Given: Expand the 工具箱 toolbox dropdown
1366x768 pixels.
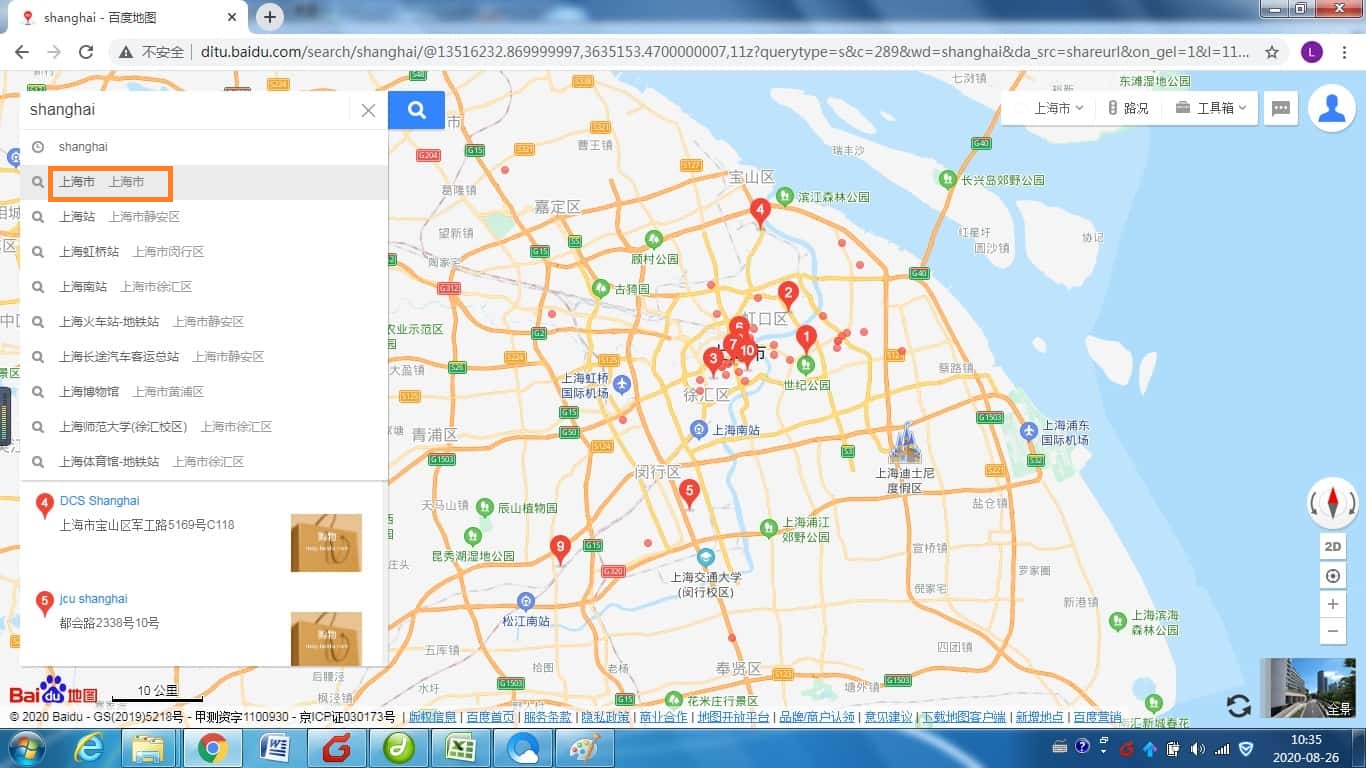Looking at the screenshot, I should 1212,108.
